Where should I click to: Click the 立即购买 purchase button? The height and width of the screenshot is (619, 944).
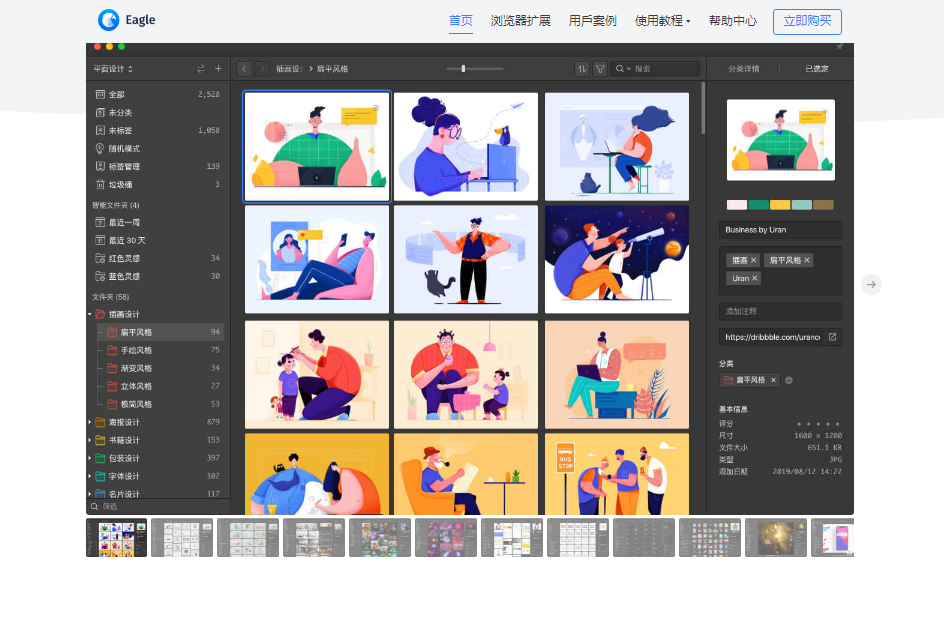pos(807,21)
